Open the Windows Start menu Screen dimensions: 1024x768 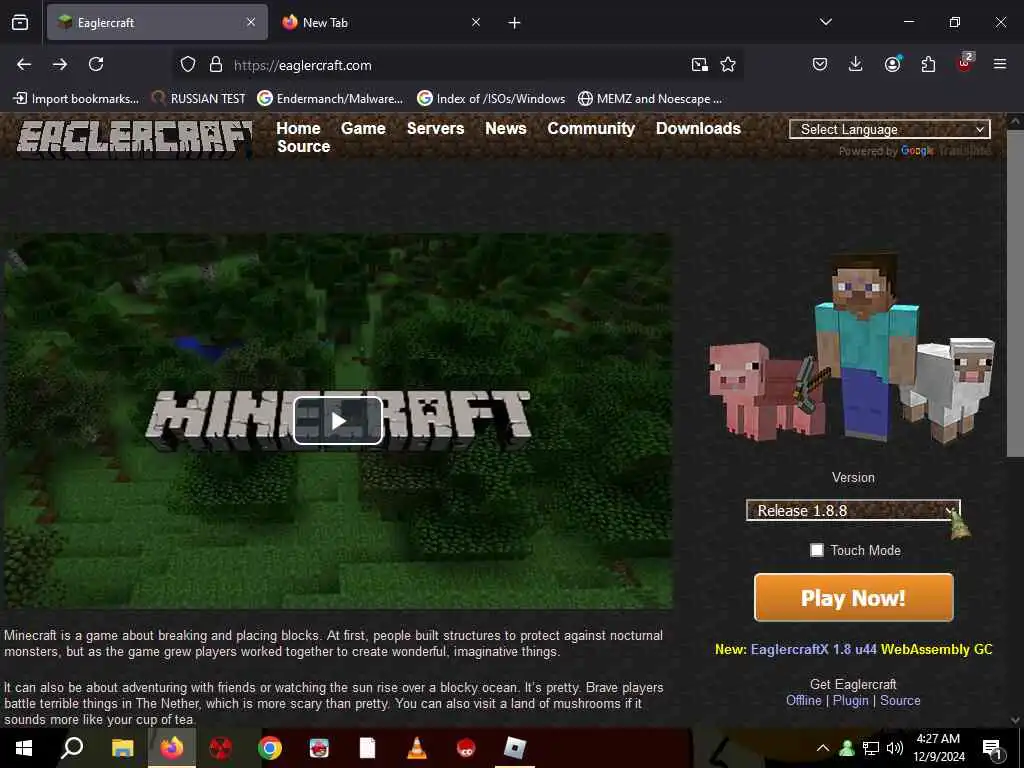click(24, 748)
